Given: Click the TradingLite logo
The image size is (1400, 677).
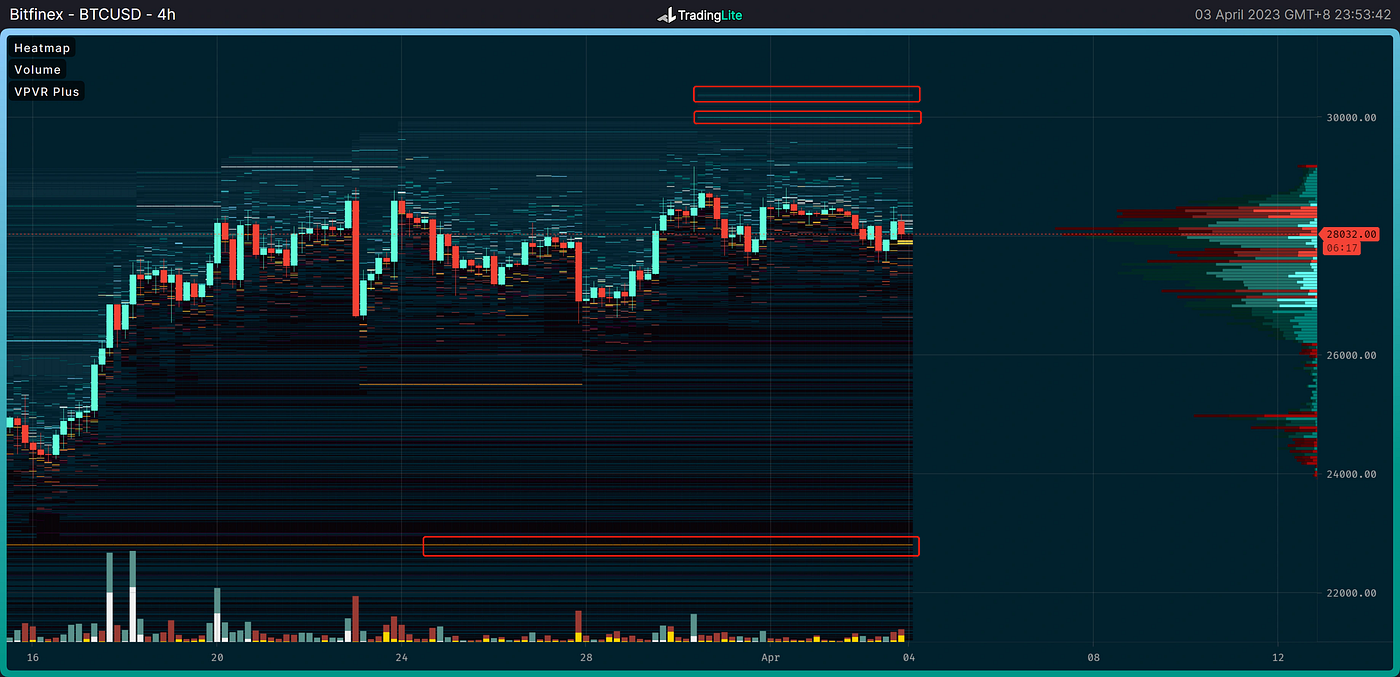Looking at the screenshot, I should pos(700,15).
